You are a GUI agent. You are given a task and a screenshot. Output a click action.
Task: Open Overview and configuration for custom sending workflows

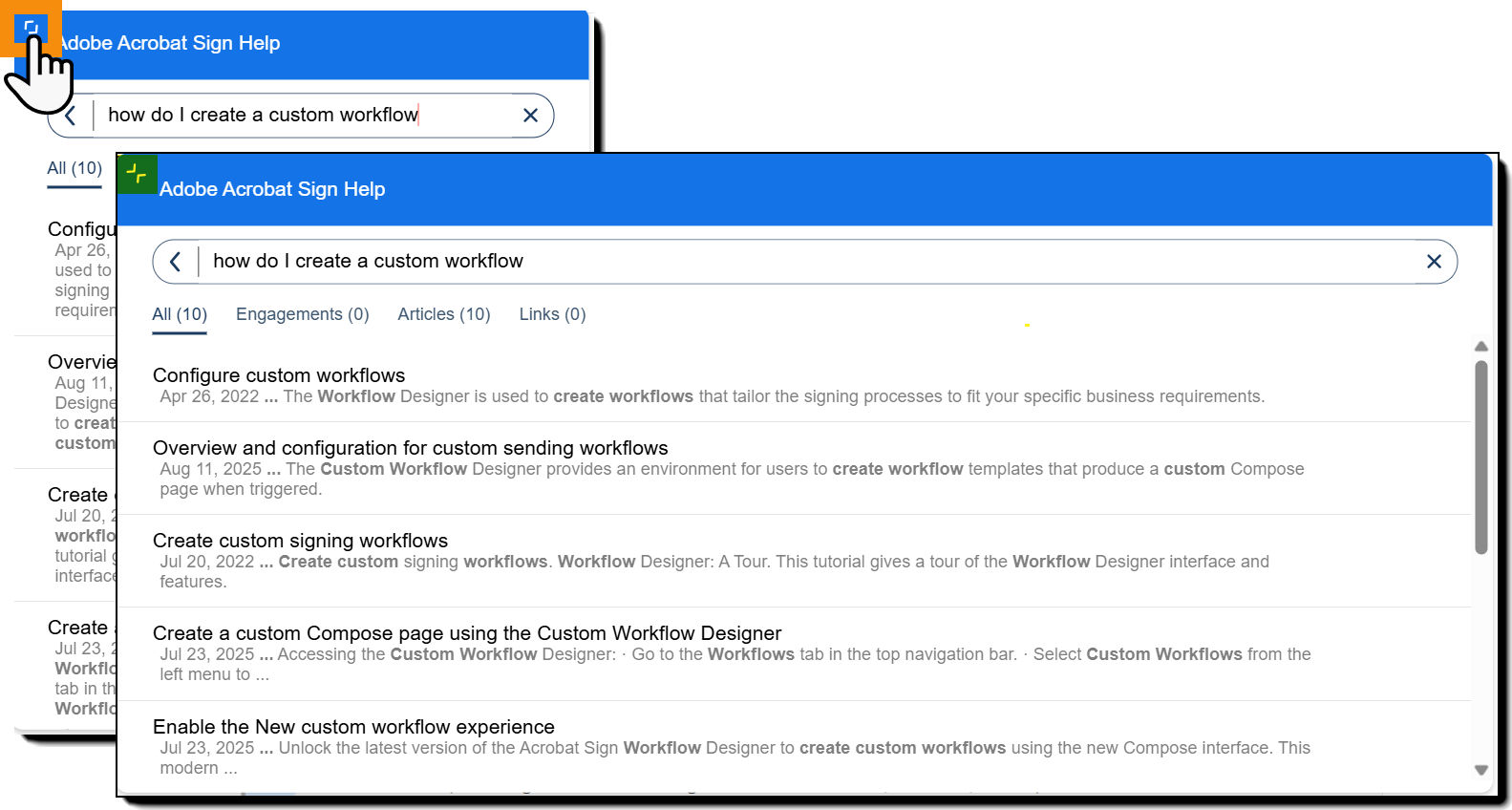pyautogui.click(x=411, y=448)
